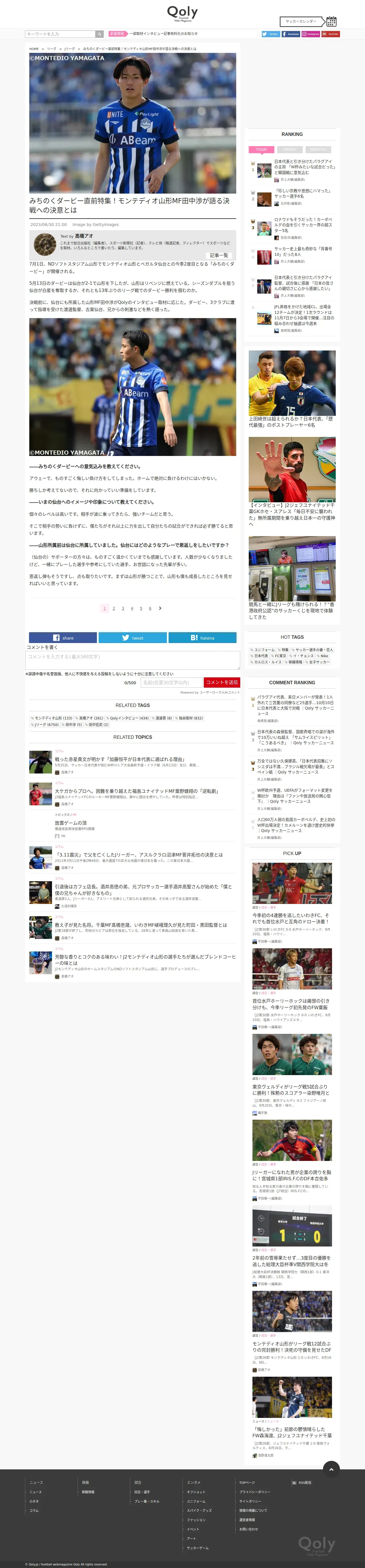Open the RSS配信 feed link
The height and width of the screenshot is (1568, 365).
tap(301, 1482)
